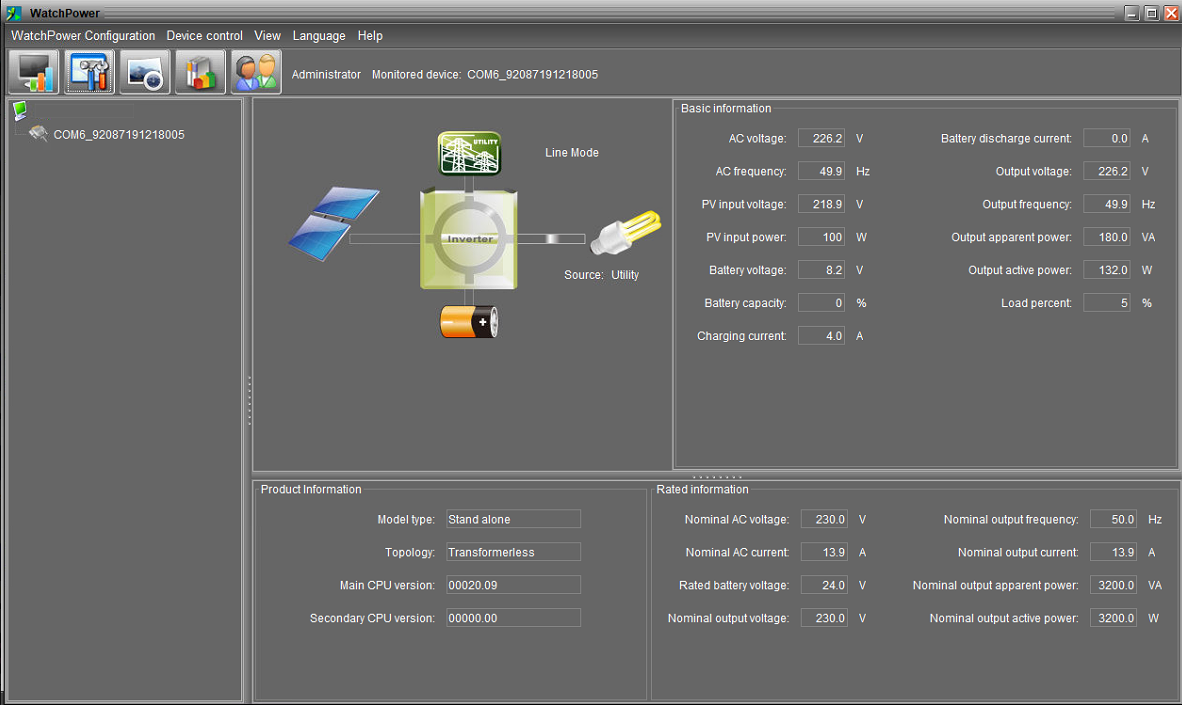Image resolution: width=1182 pixels, height=705 pixels.
Task: Click the Product Information panel heading
Action: coord(311,489)
